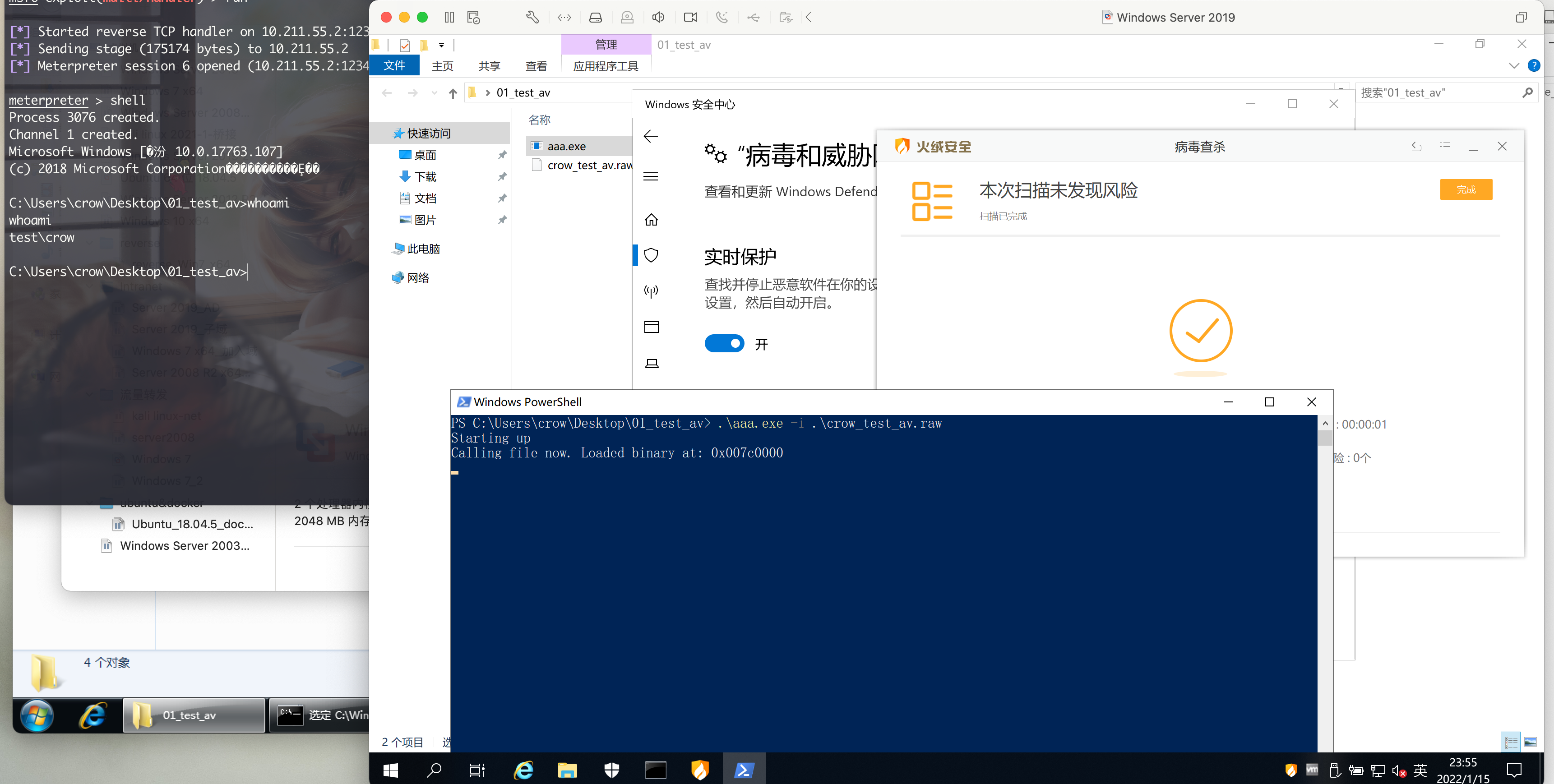Open 下载 in quick access
This screenshot has height=784, width=1554.
(x=425, y=177)
